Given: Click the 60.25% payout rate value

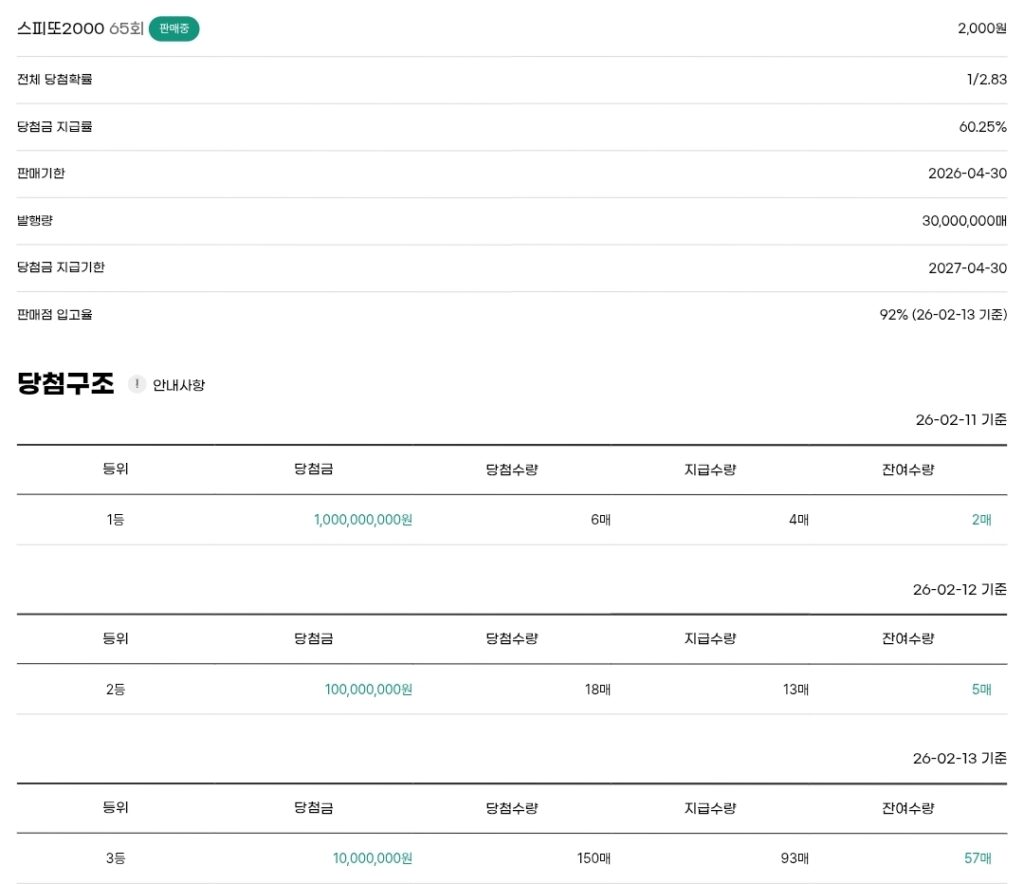Looking at the screenshot, I should 982,127.
